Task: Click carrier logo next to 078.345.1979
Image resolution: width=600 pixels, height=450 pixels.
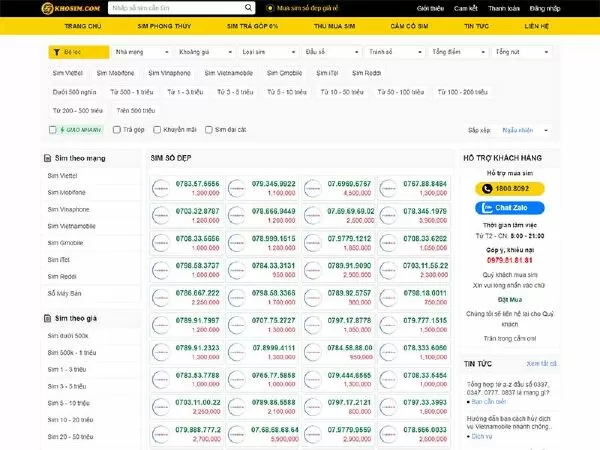Action: coord(388,215)
